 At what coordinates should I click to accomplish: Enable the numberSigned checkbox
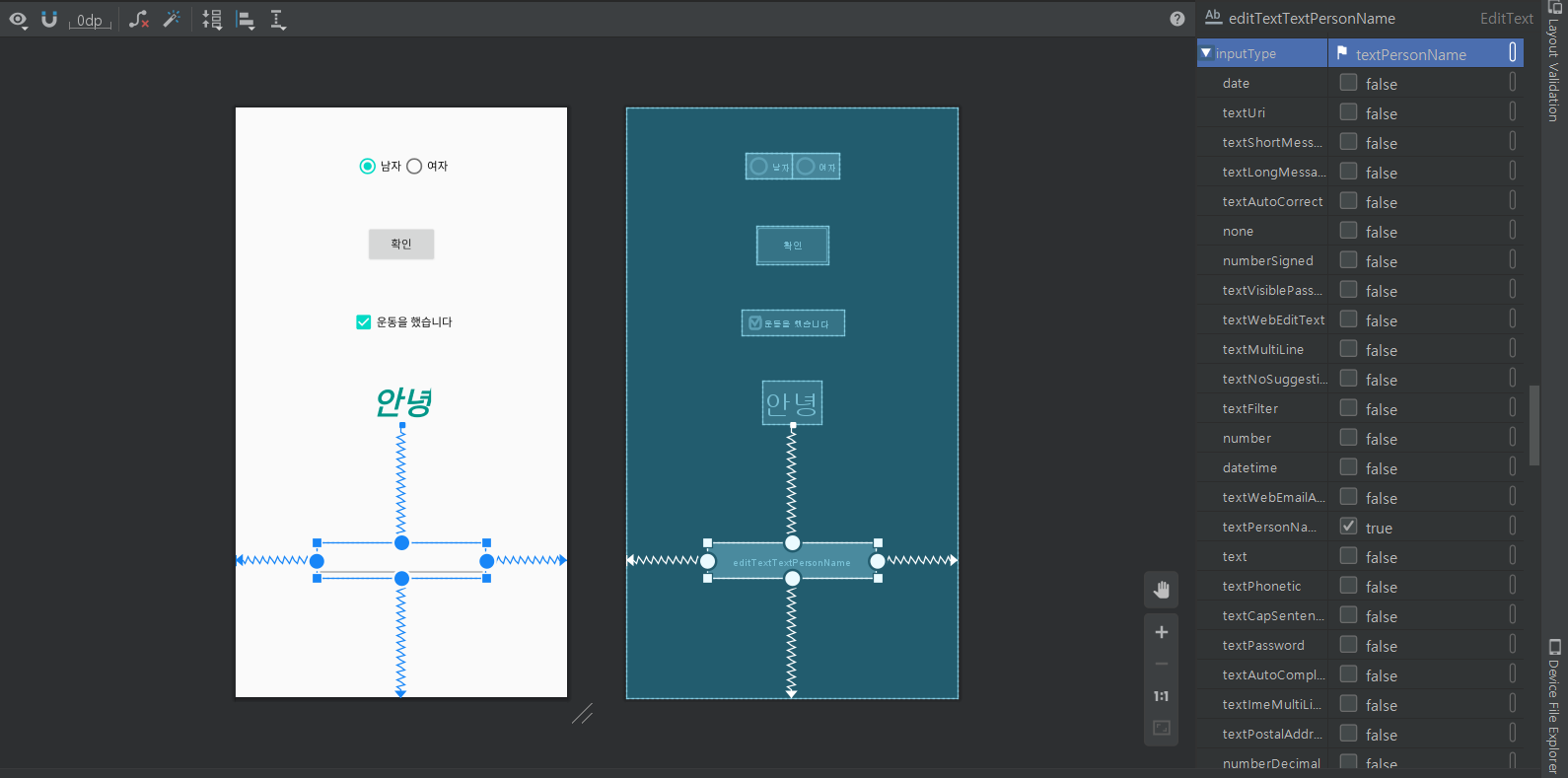tap(1348, 260)
